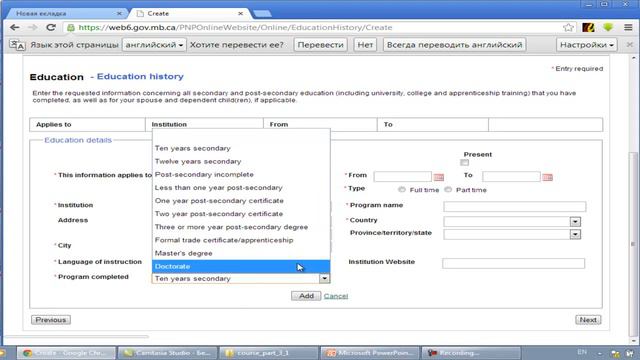Viewport: 640px width, 360px height.
Task: Open the Recording taskbar item
Action: click(471, 353)
